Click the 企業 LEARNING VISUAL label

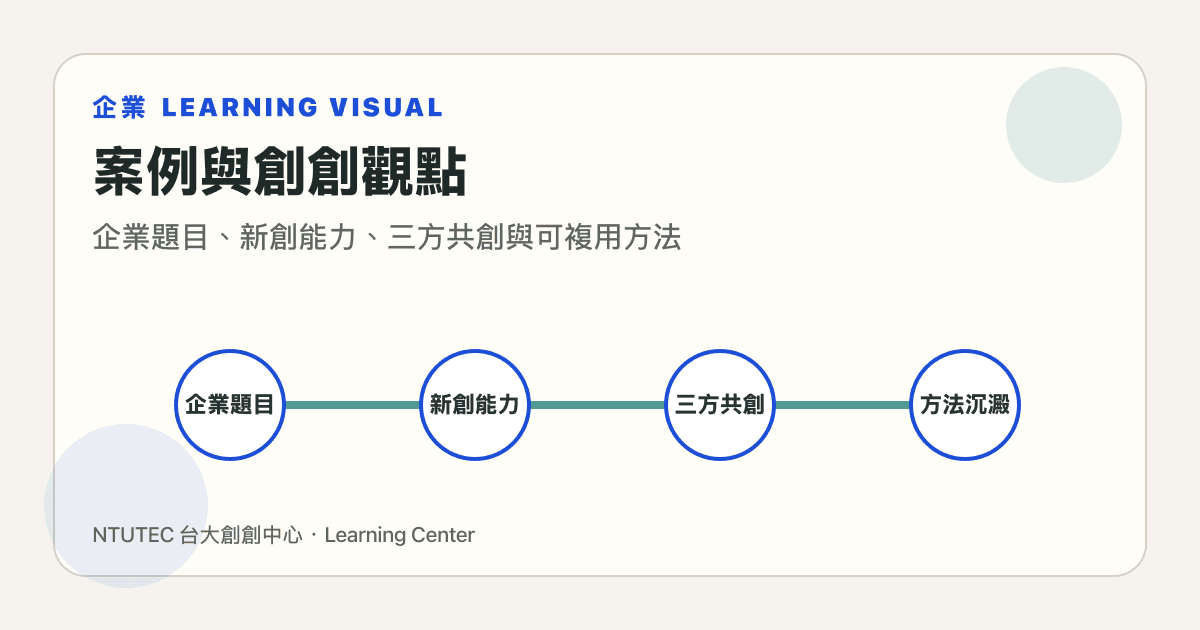click(x=267, y=107)
